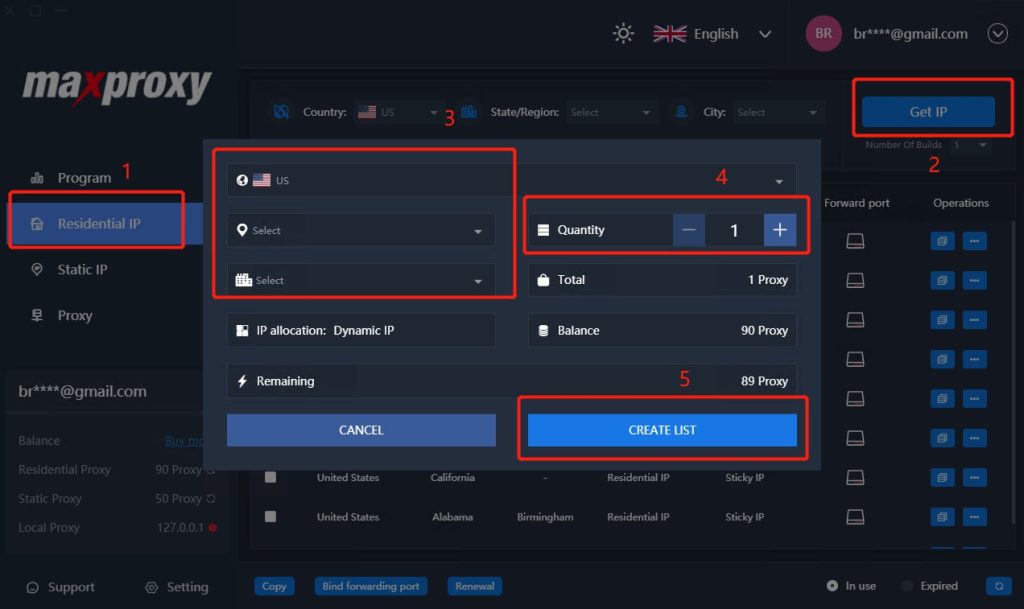Screen dimensions: 1024x609
Task: Click the Bind forwarding port button
Action: (370, 586)
